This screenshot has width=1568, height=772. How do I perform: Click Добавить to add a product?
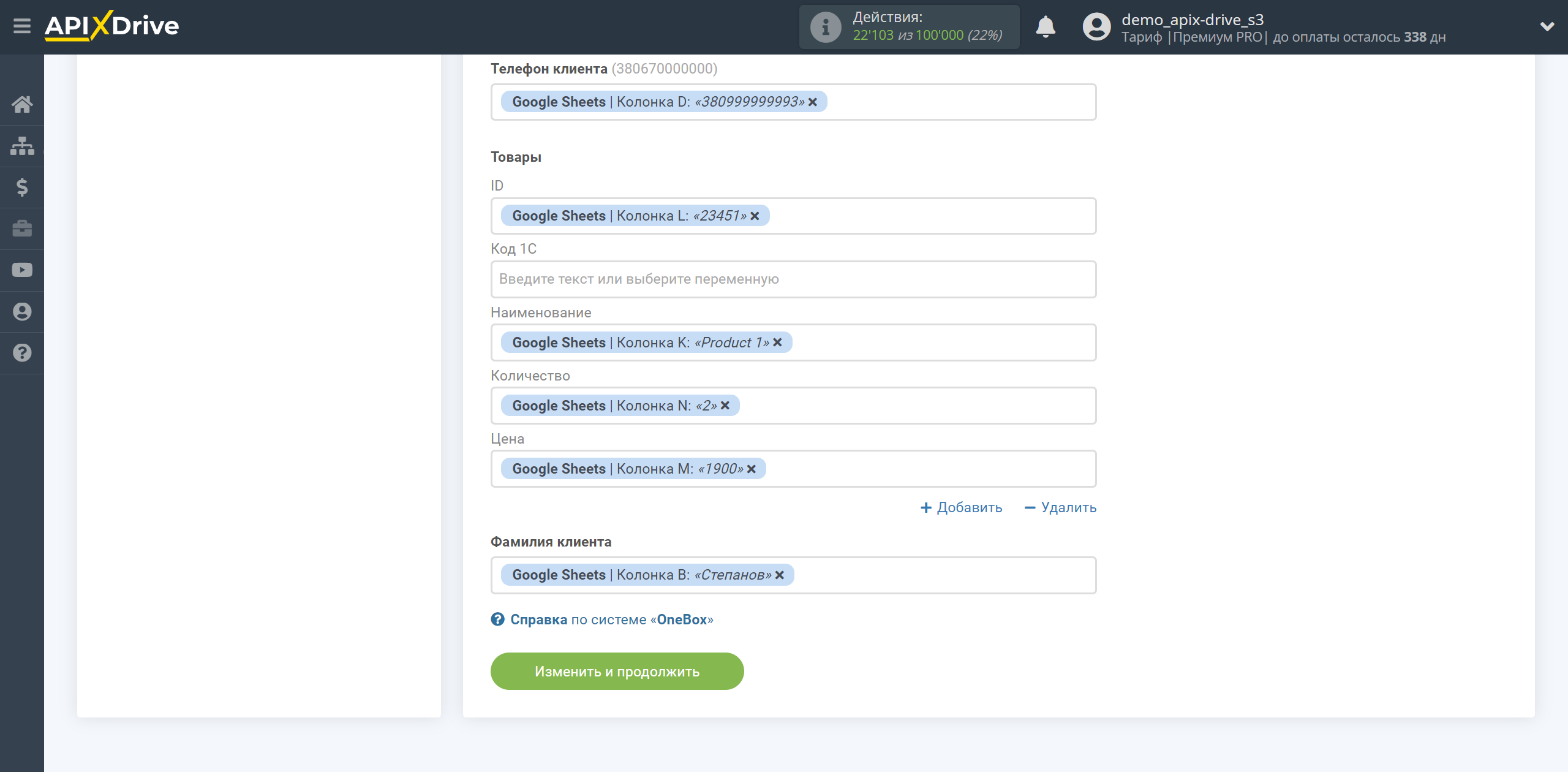point(961,507)
